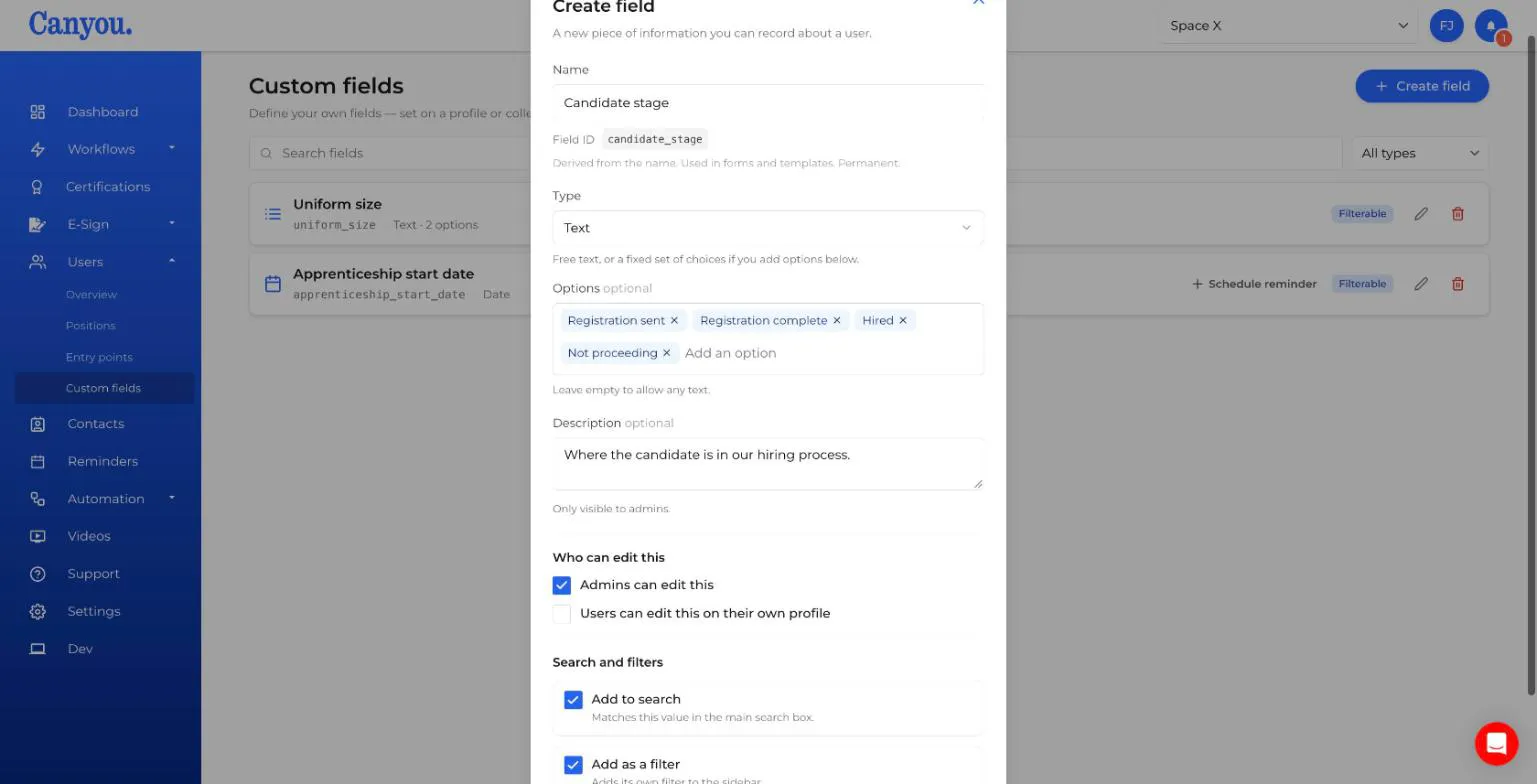1537x784 pixels.
Task: Open the Space X workspace dropdown
Action: (1289, 26)
